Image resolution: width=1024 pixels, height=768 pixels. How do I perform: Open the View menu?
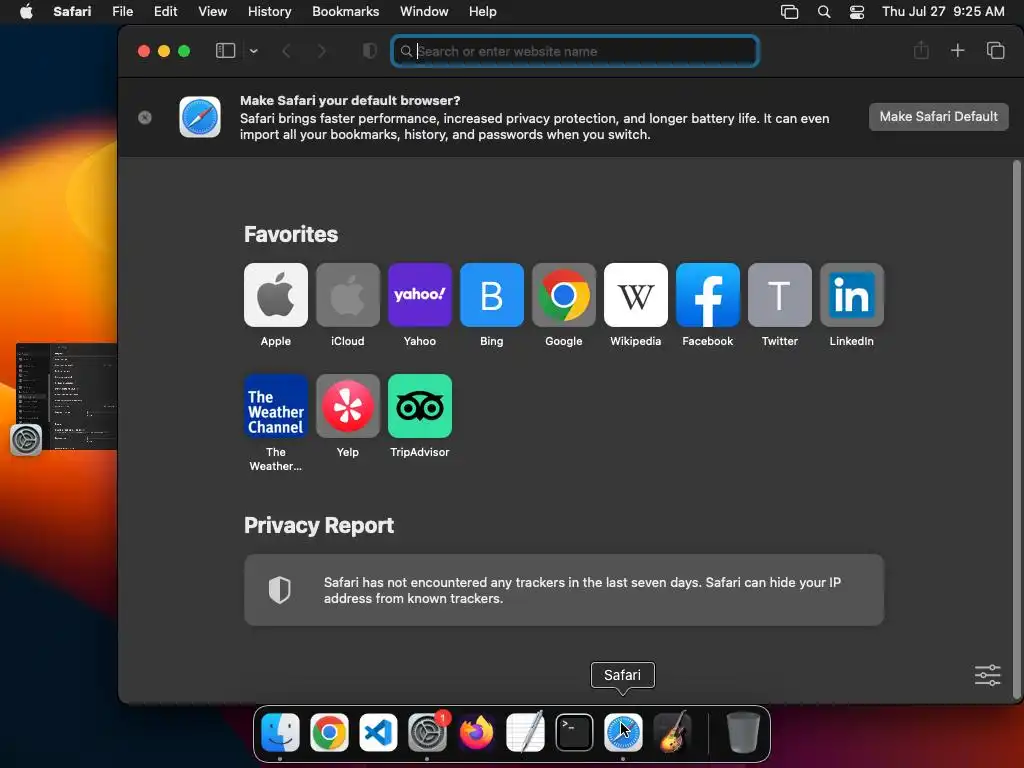click(x=212, y=11)
